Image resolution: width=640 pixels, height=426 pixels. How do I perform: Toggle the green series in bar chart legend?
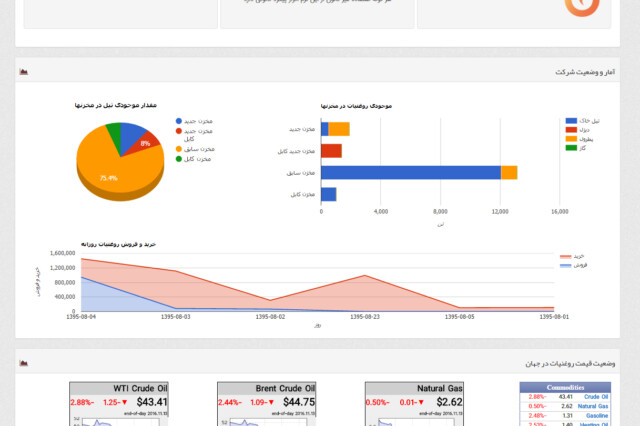click(572, 147)
